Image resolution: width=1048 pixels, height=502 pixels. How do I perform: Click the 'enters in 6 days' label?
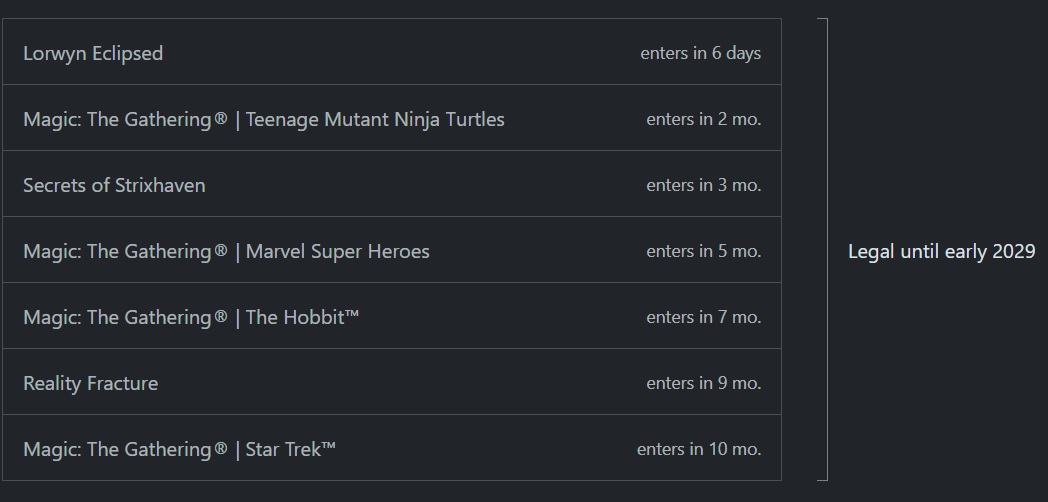(700, 53)
